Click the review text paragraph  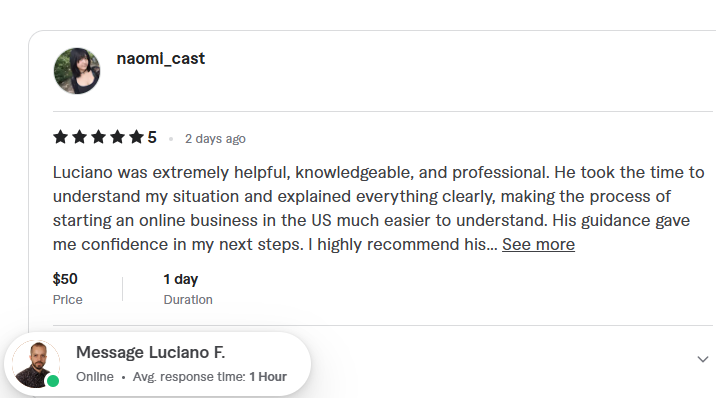pos(379,209)
